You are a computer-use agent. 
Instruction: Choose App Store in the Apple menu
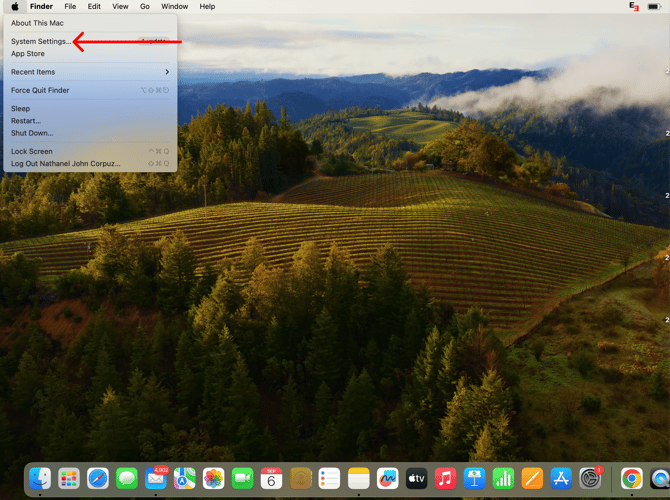pyautogui.click(x=28, y=54)
